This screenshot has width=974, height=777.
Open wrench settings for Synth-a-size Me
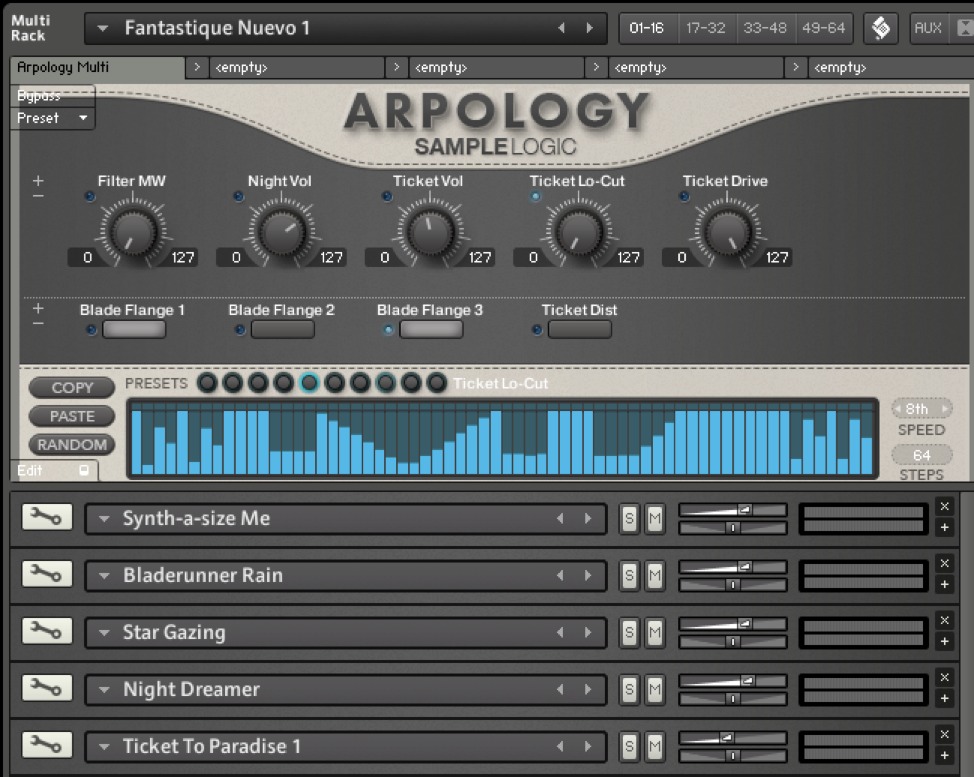[47, 517]
